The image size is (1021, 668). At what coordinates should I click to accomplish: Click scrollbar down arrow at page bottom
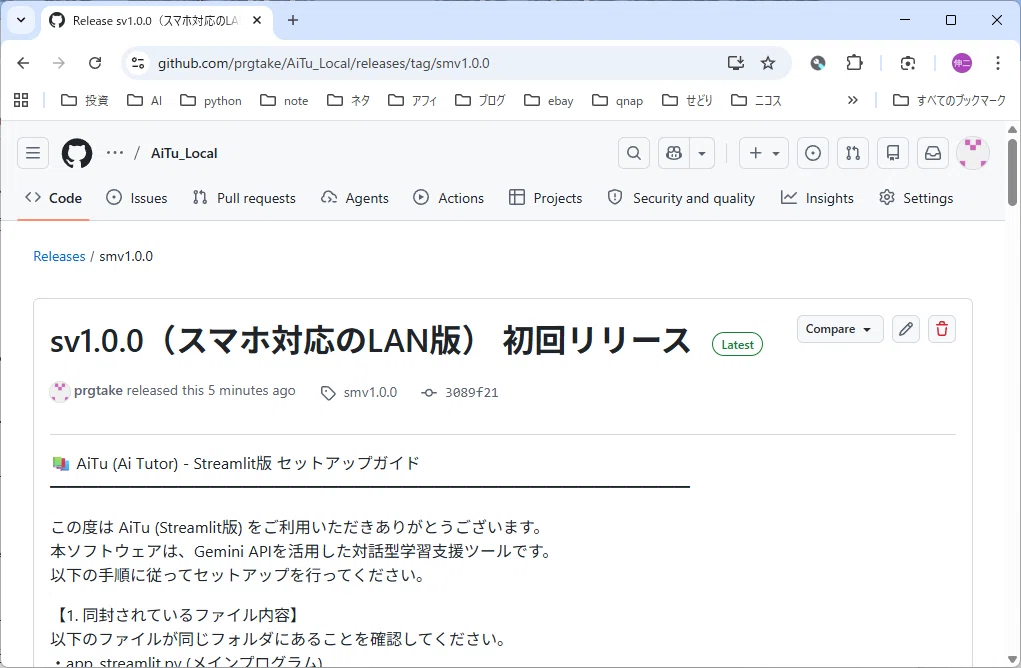[1013, 659]
